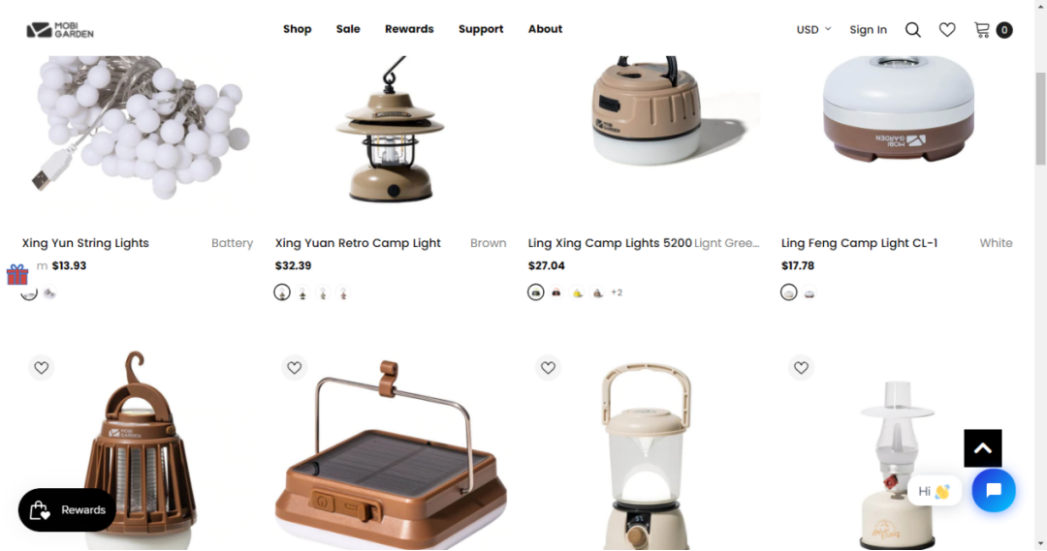Open the blue chat bubble
Screen dimensions: 1047x551
(994, 491)
